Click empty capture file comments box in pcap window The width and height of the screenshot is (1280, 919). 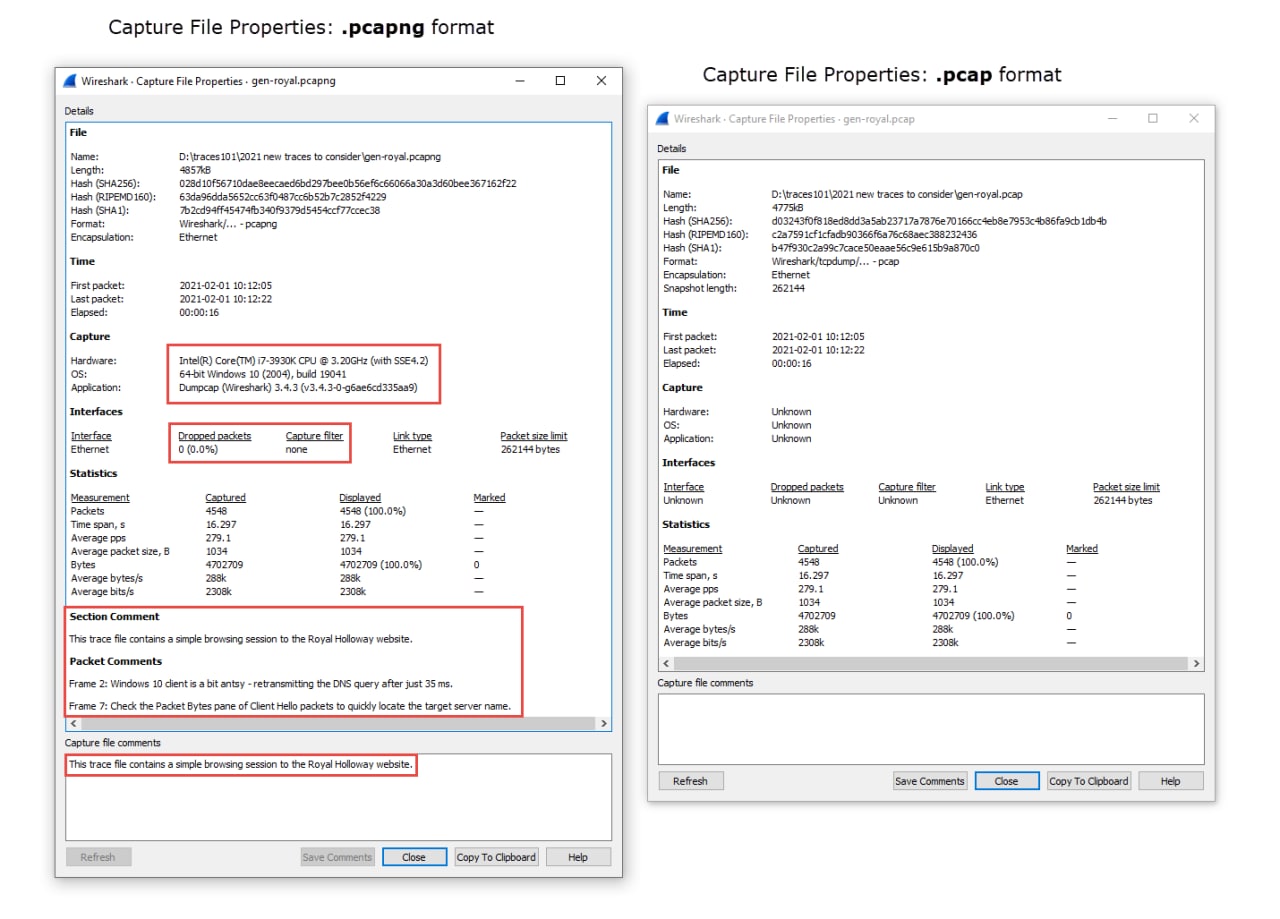pyautogui.click(x=931, y=729)
